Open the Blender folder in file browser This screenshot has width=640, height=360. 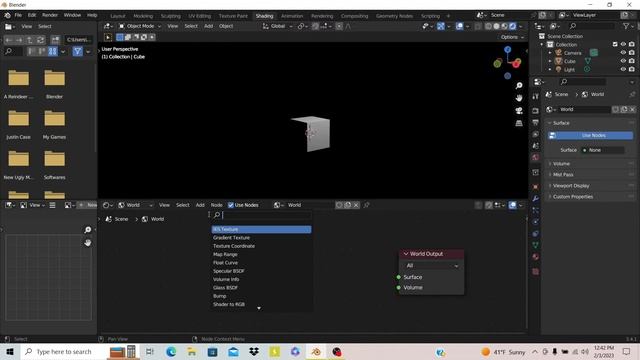click(54, 84)
